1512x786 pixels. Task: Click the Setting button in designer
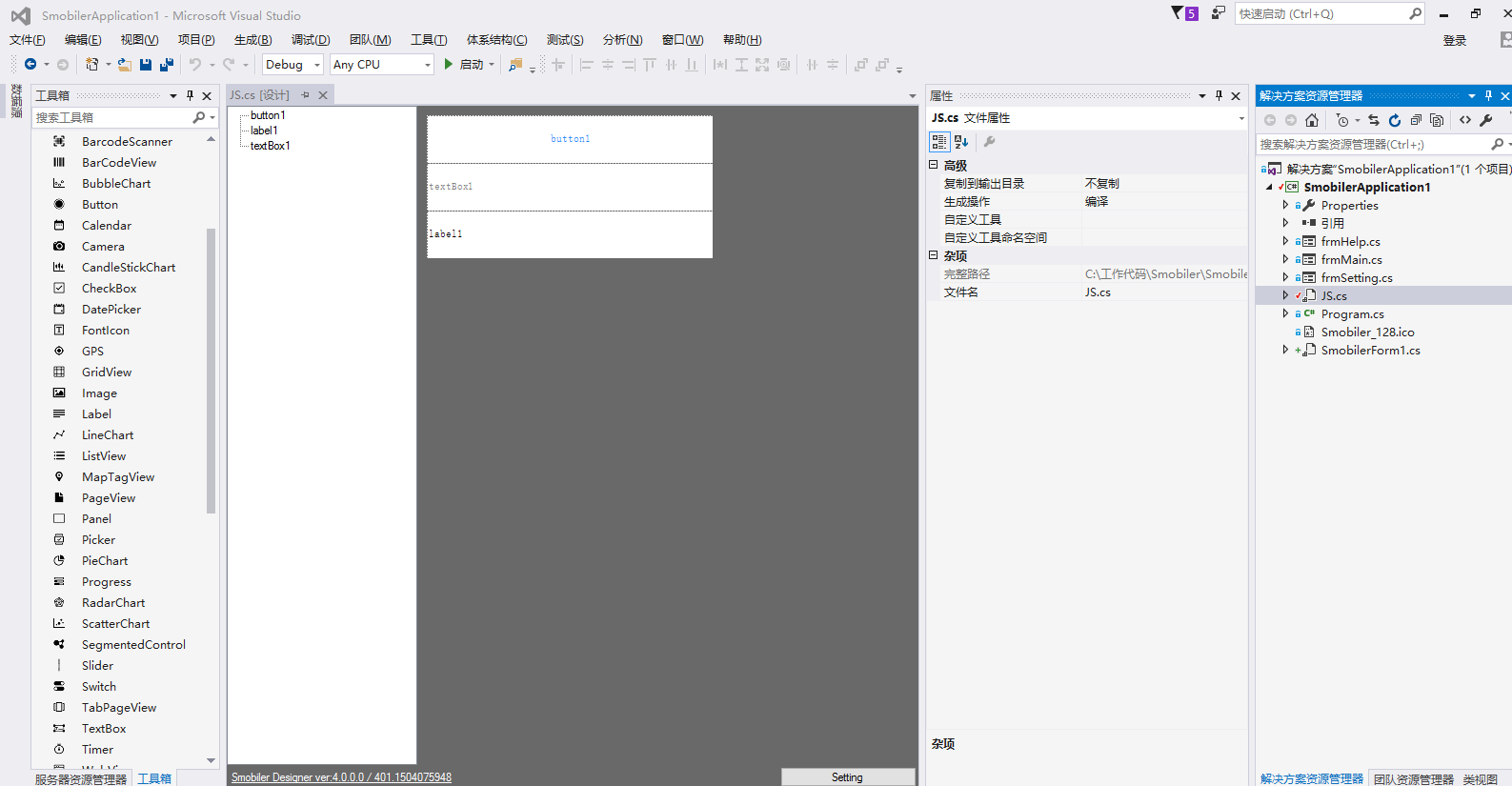848,777
